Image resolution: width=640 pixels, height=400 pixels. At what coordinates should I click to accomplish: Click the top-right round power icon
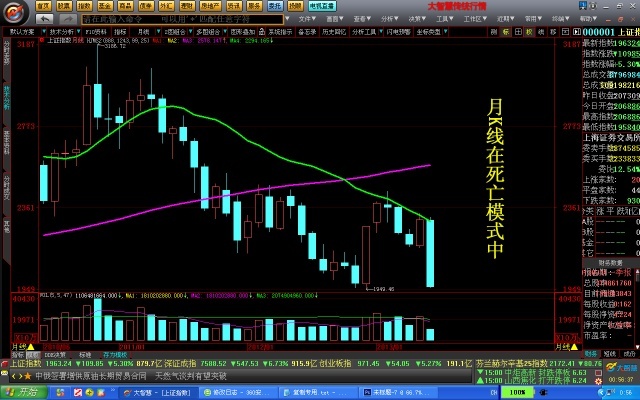coord(593,6)
